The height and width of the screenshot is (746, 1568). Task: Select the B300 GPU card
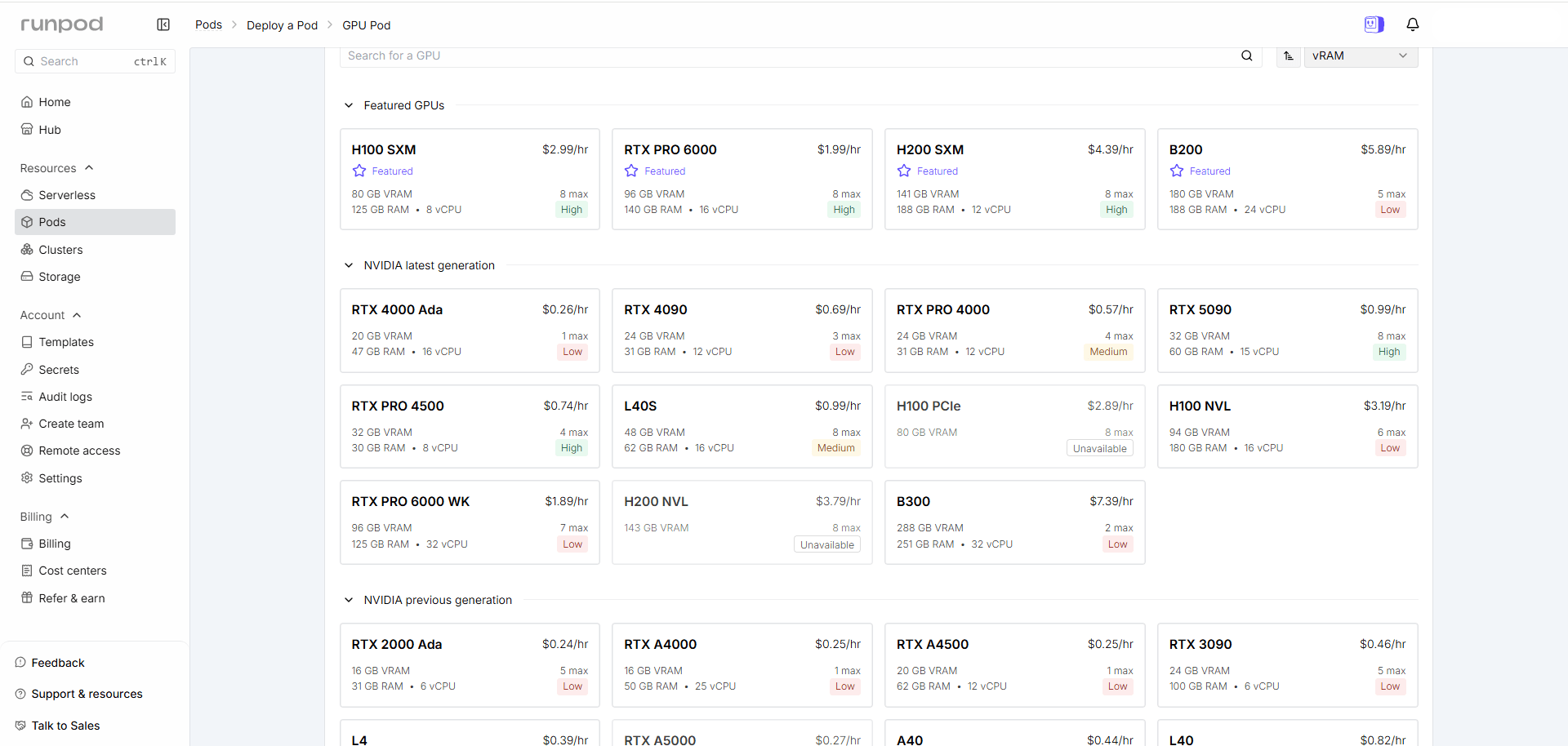click(x=1015, y=522)
